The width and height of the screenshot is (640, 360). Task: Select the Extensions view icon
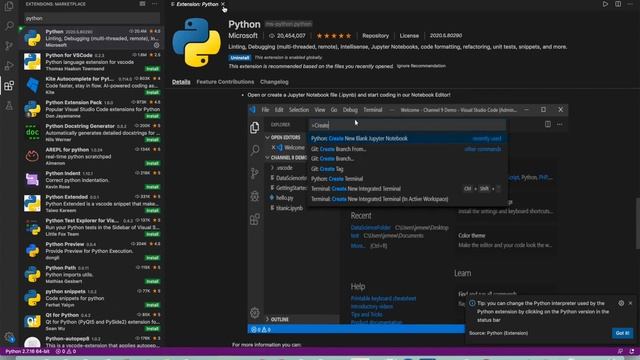9,85
